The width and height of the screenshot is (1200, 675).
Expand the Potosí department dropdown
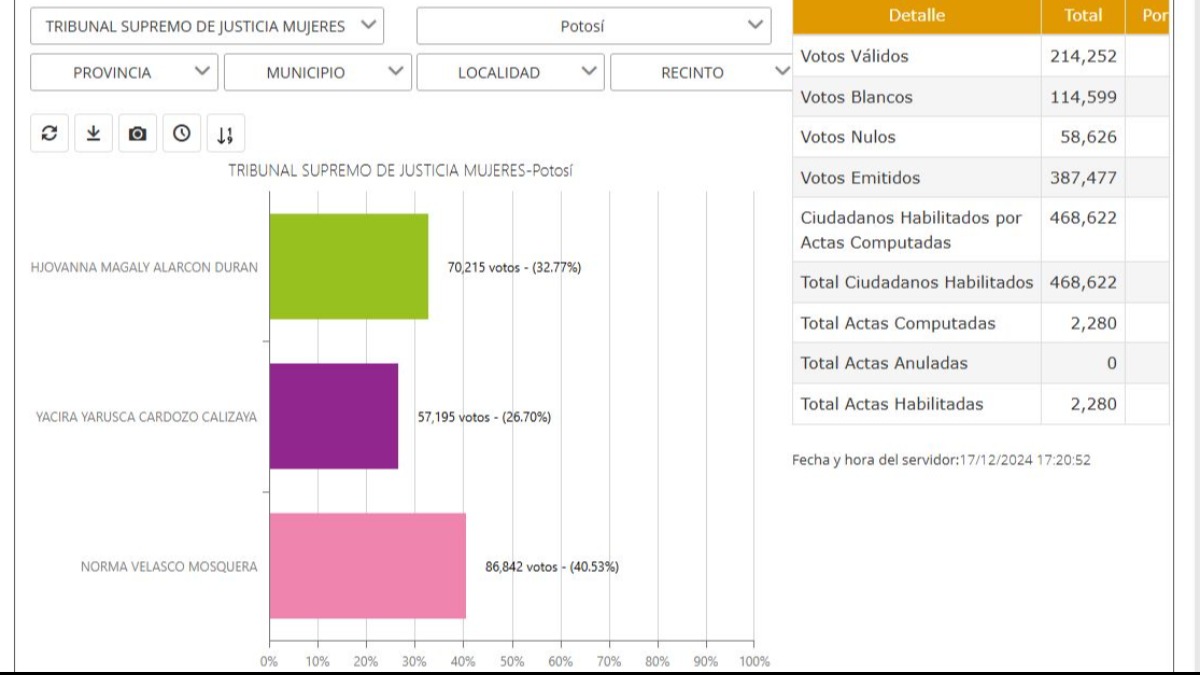pyautogui.click(x=594, y=26)
